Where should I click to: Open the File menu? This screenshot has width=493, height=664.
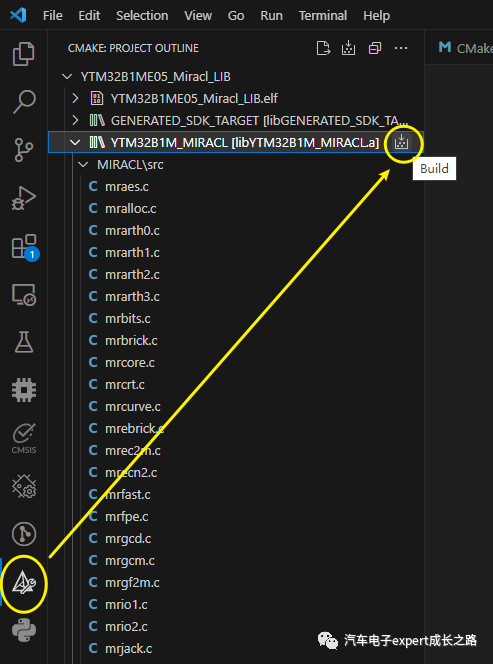pos(53,16)
